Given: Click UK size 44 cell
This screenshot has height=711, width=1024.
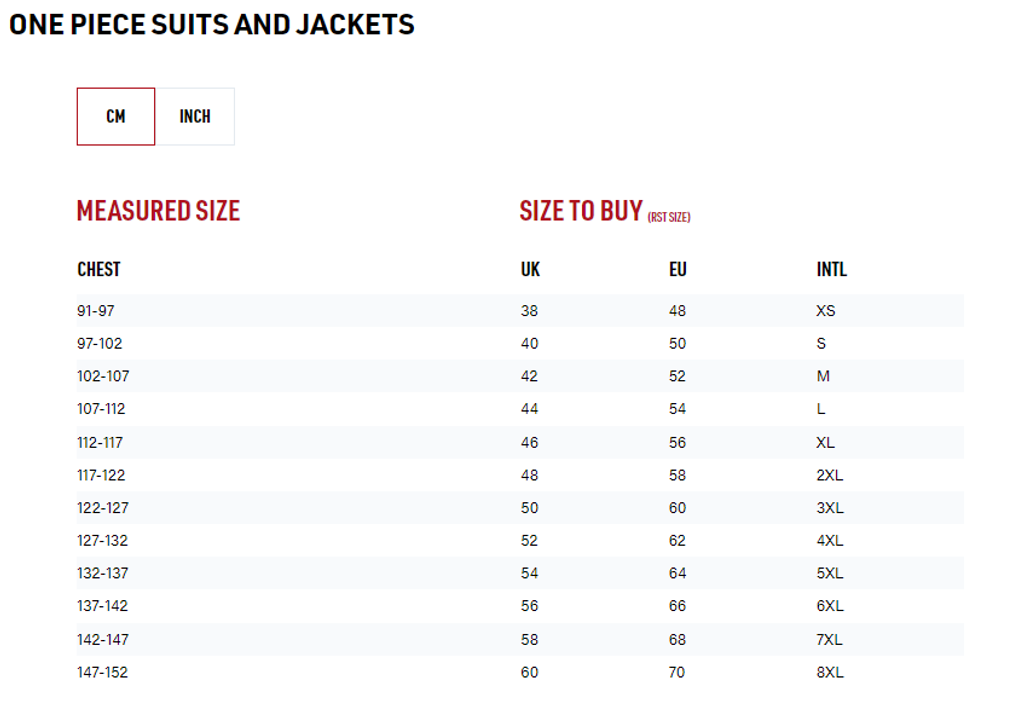Looking at the screenshot, I should click(x=529, y=409).
